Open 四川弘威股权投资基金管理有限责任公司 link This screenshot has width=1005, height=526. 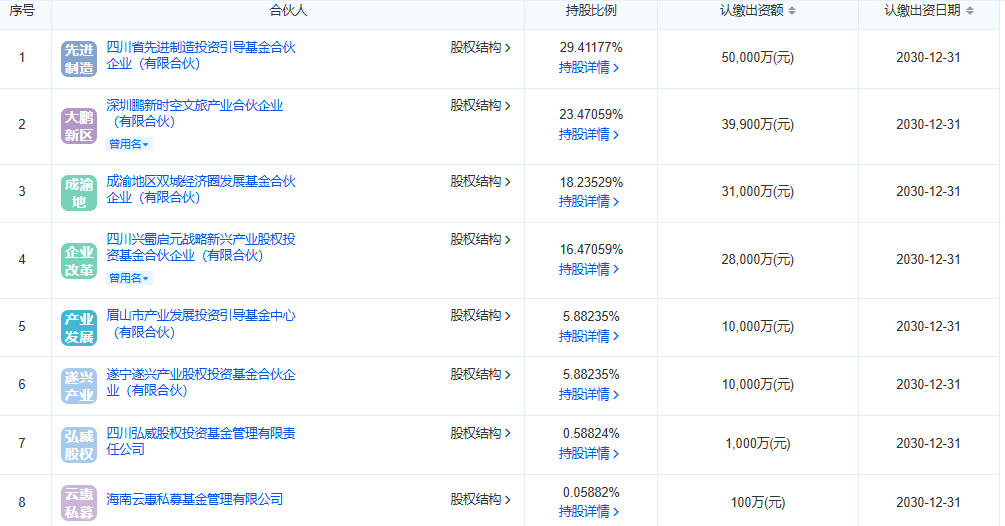point(201,441)
